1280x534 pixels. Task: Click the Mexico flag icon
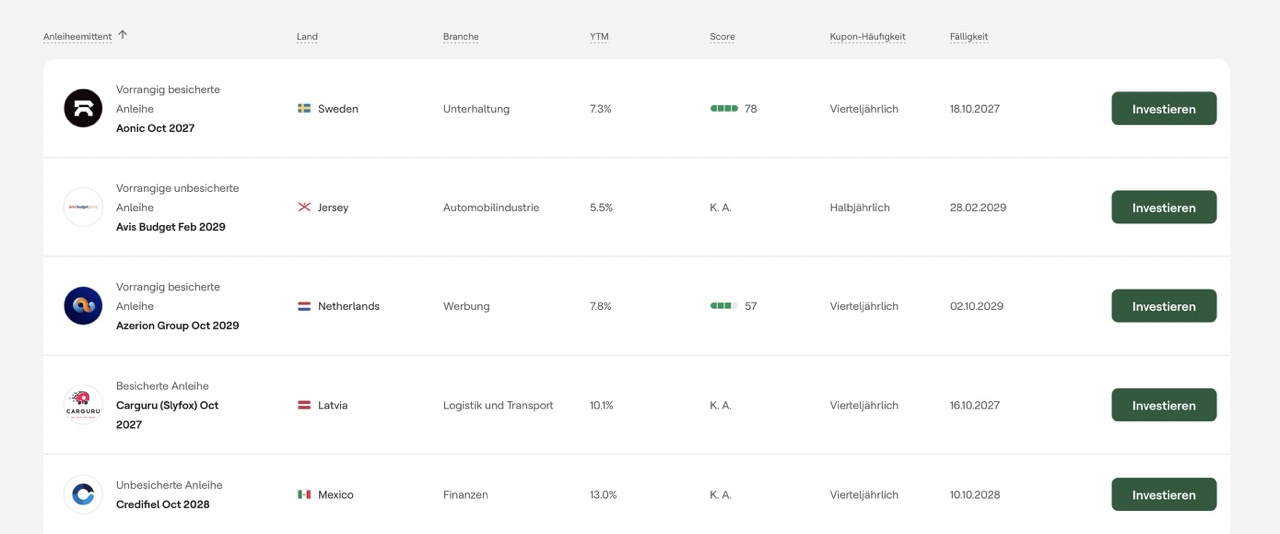pos(304,494)
